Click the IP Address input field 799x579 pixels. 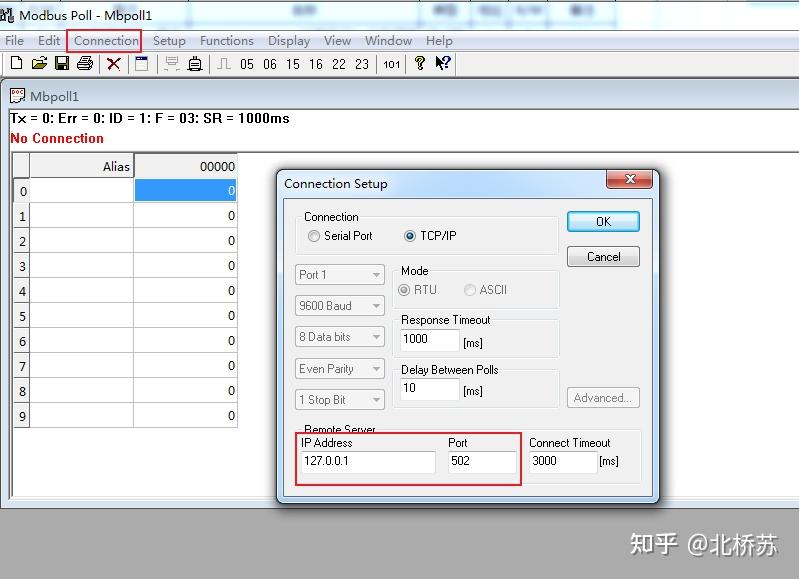[368, 461]
